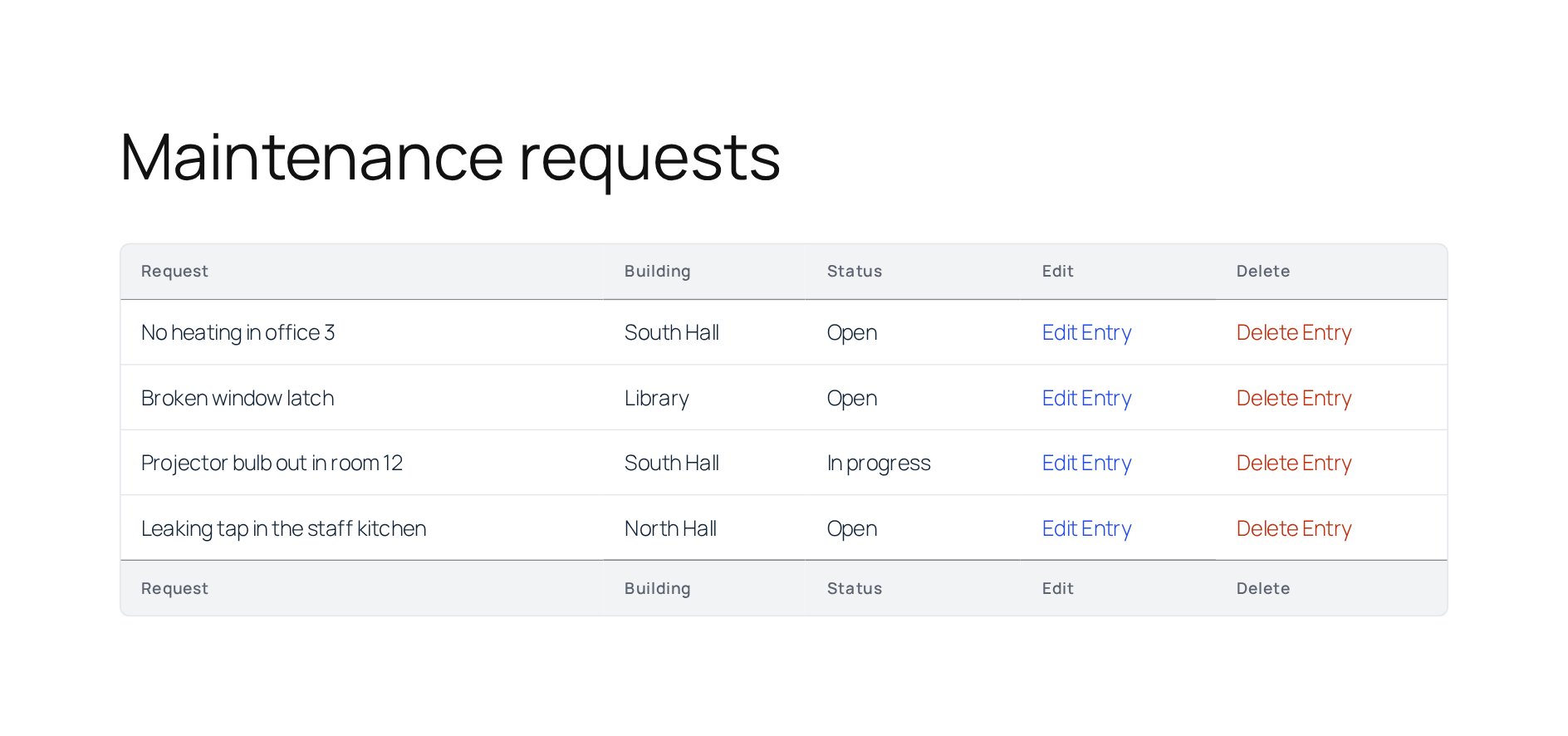Click Edit Entry for No heating in office 3

pos(1086,332)
